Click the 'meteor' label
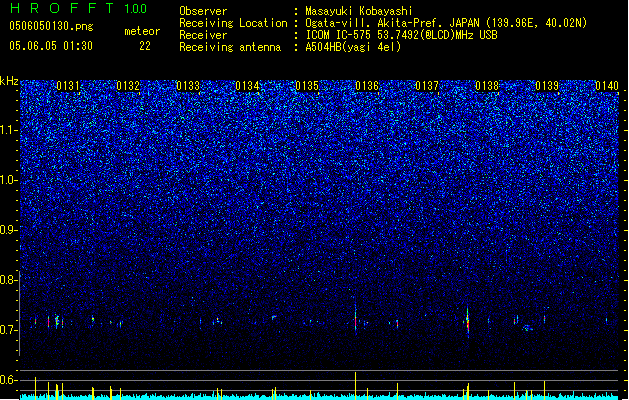The image size is (629, 400). tap(142, 31)
